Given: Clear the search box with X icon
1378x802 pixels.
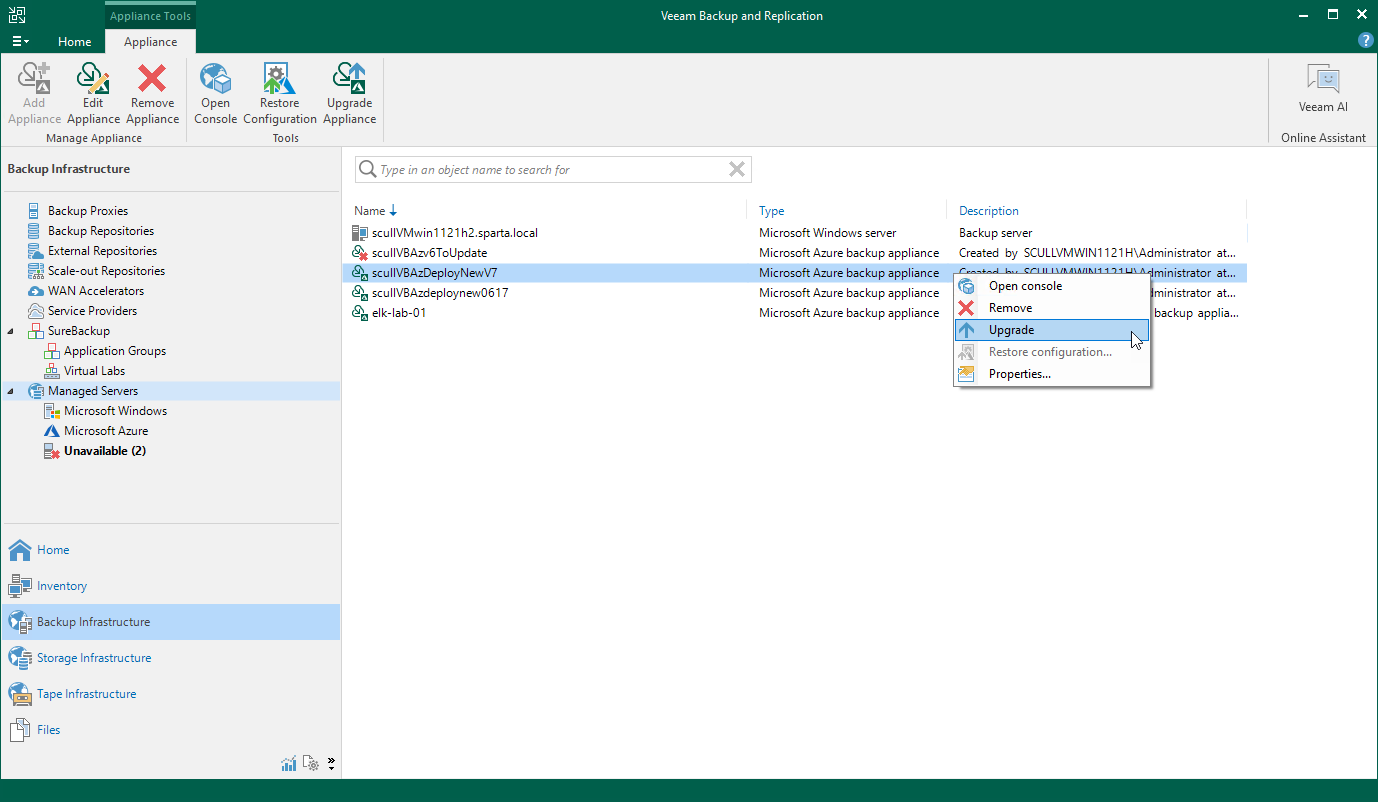Looking at the screenshot, I should [737, 169].
